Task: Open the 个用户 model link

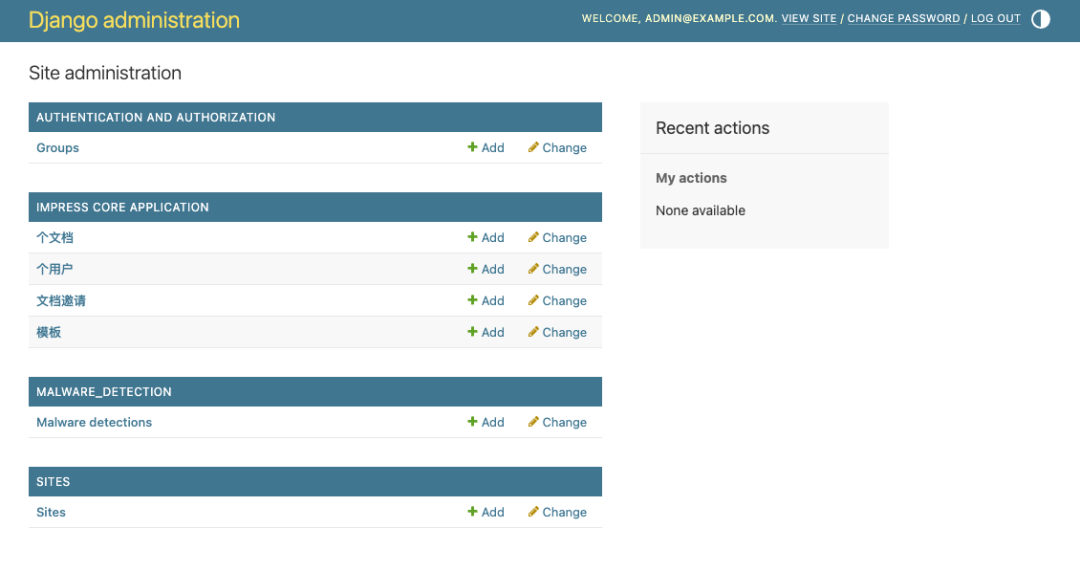Action: point(54,269)
